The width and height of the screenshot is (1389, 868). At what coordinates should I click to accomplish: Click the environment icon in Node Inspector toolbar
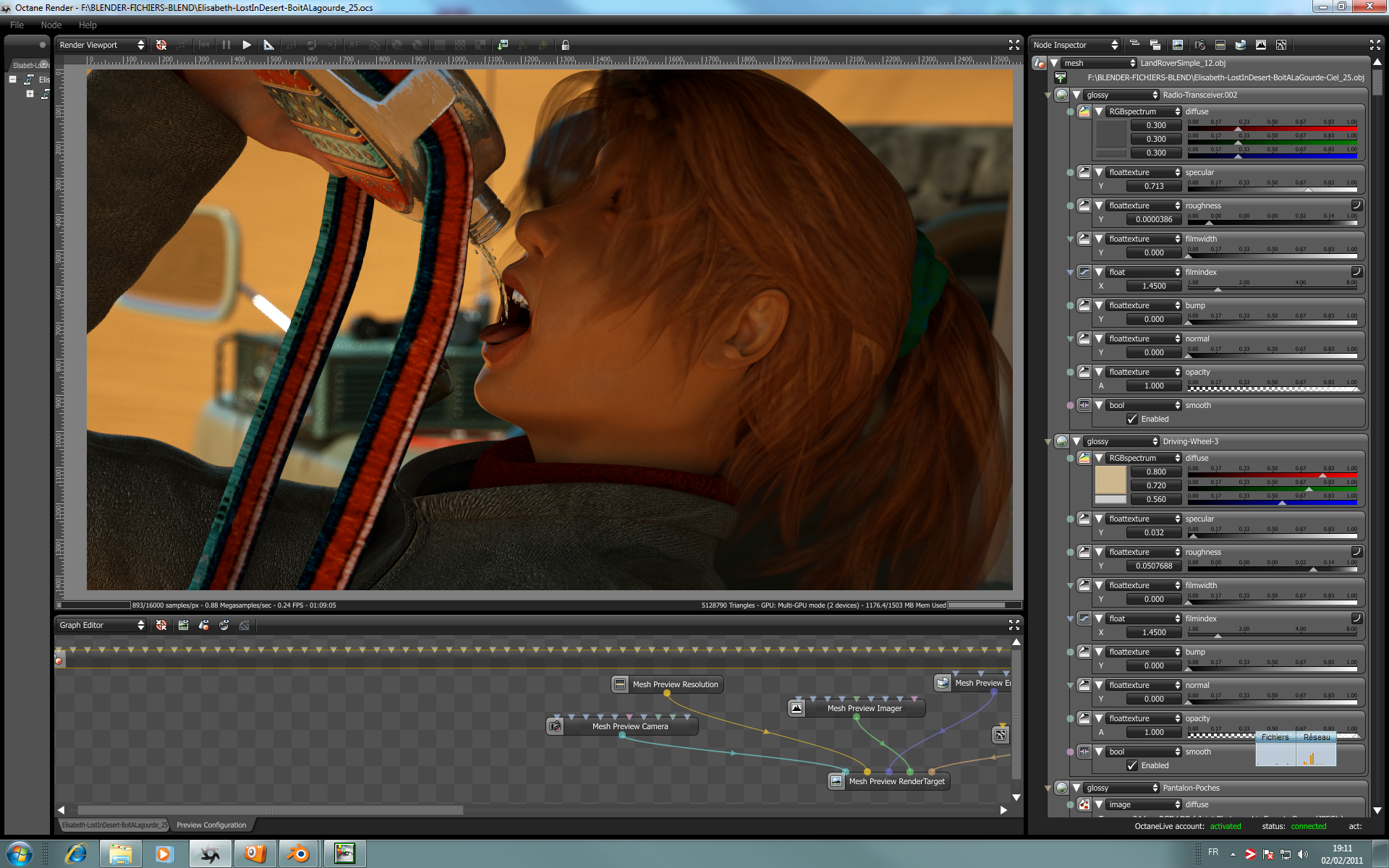click(x=1240, y=45)
